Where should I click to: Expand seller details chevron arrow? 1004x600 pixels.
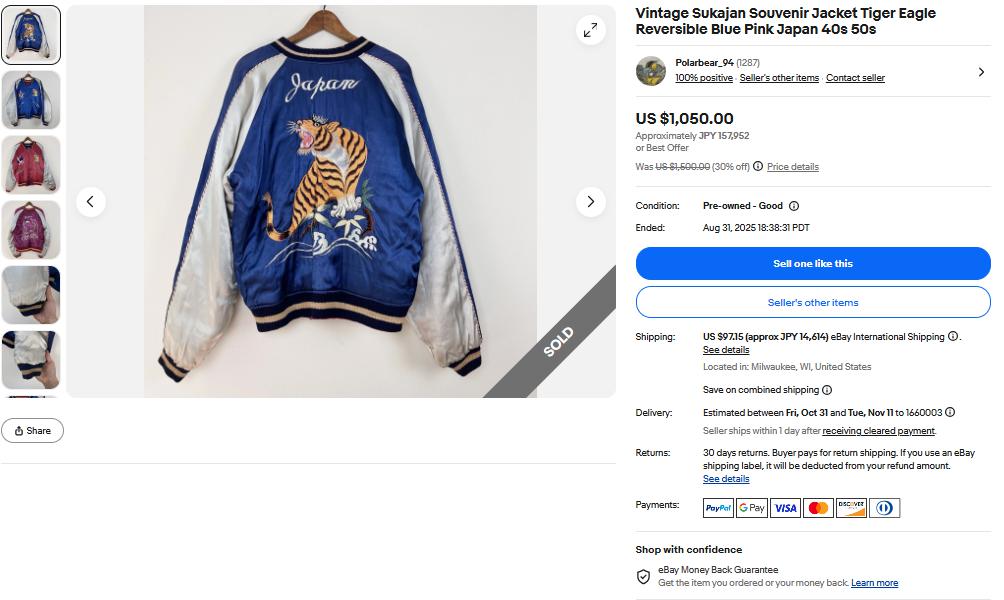click(x=980, y=72)
